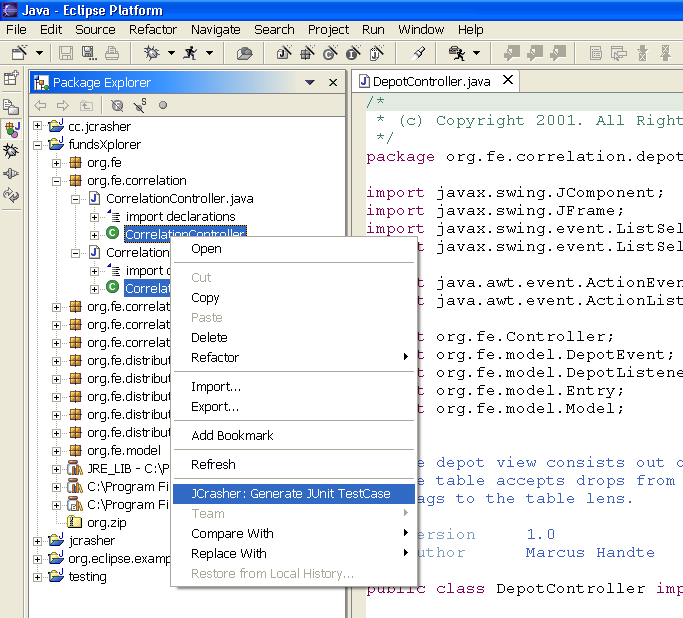
Task: Create a new Java project icon
Action: click(284, 53)
